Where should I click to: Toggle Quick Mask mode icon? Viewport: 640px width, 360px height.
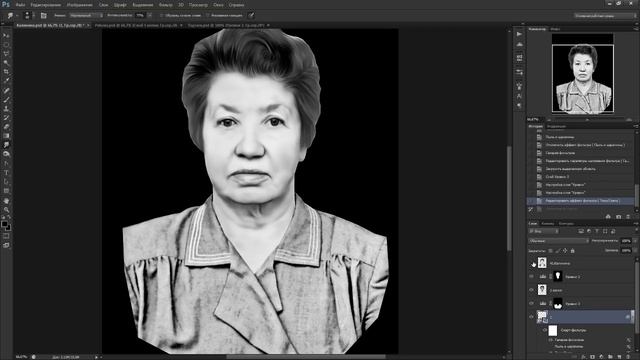pos(6,236)
